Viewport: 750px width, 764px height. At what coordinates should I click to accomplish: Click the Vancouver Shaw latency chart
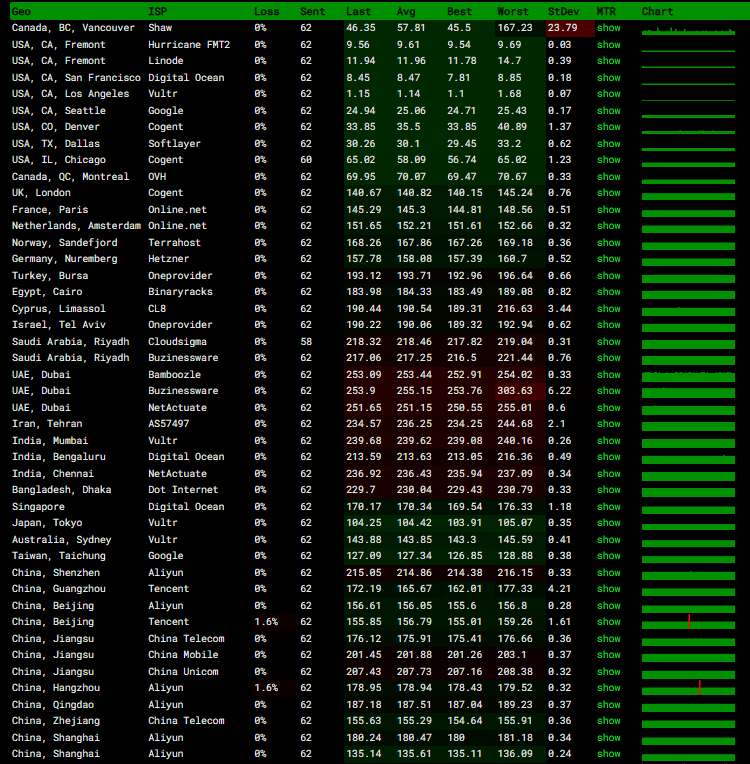688,30
